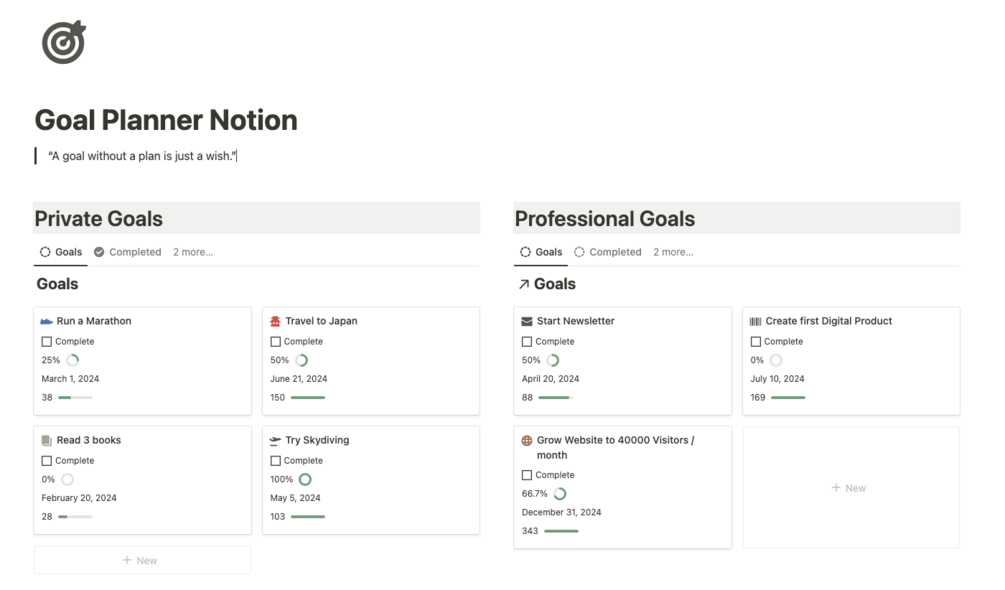Check Complete on Run a Marathon
1005x590 pixels.
click(47, 342)
